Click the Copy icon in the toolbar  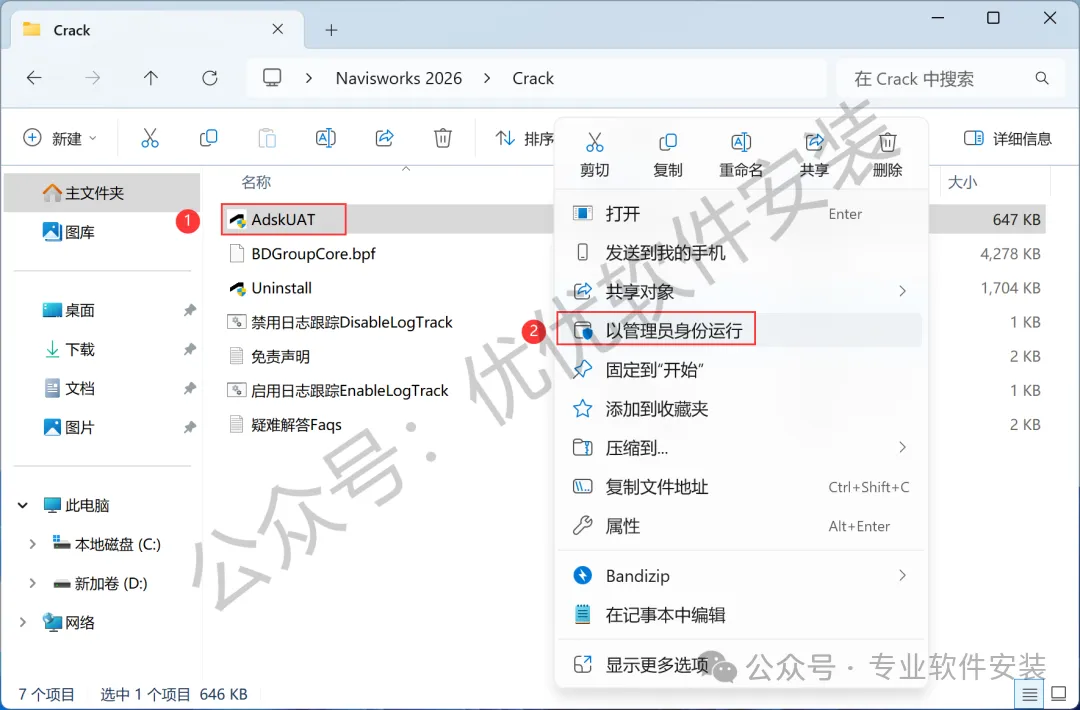[208, 138]
